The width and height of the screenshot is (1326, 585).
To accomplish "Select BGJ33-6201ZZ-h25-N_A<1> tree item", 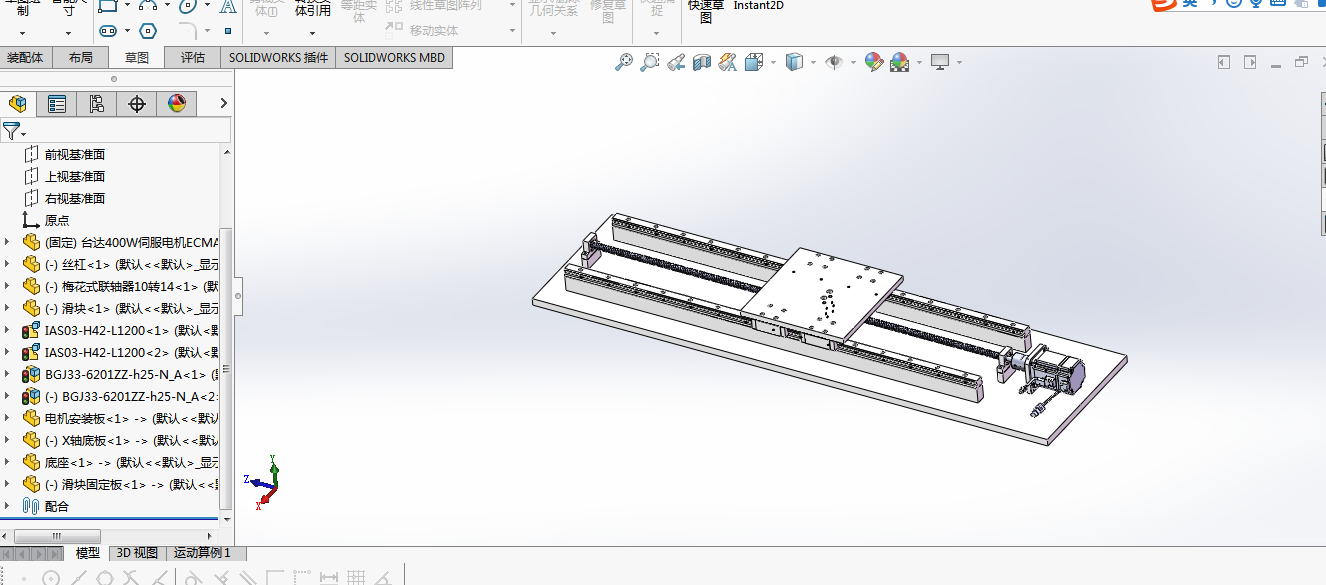I will (x=119, y=374).
